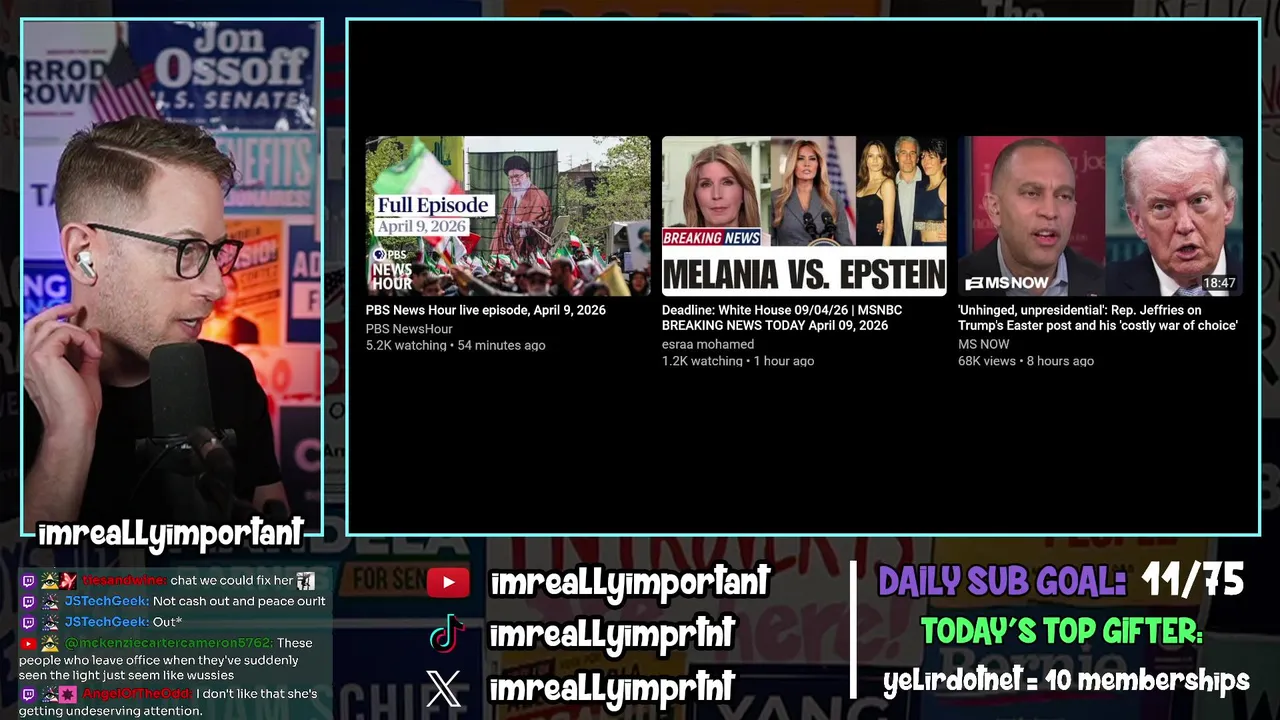Open the esraa mohamed channel name

708,344
